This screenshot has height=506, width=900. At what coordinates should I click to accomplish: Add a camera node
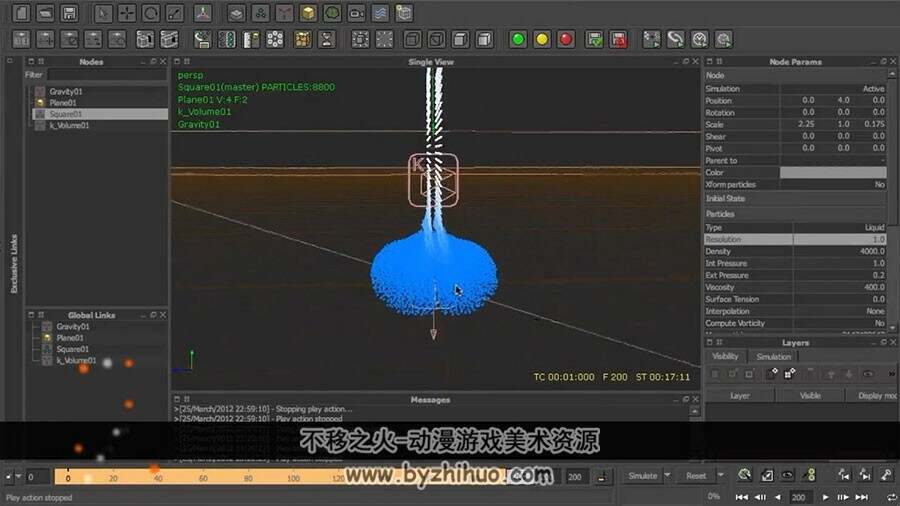pyautogui.click(x=356, y=13)
